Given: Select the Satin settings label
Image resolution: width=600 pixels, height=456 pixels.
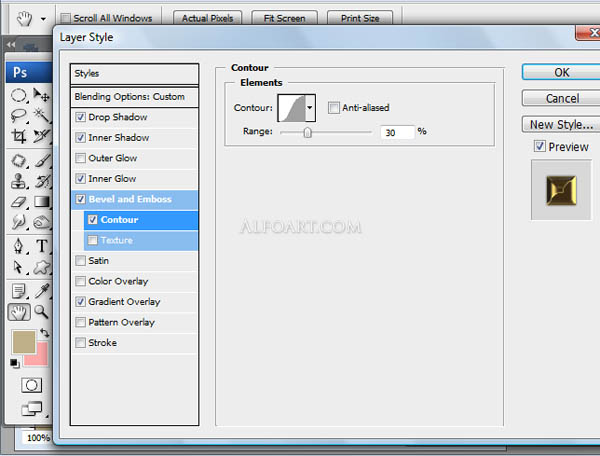Looking at the screenshot, I should (x=99, y=261).
